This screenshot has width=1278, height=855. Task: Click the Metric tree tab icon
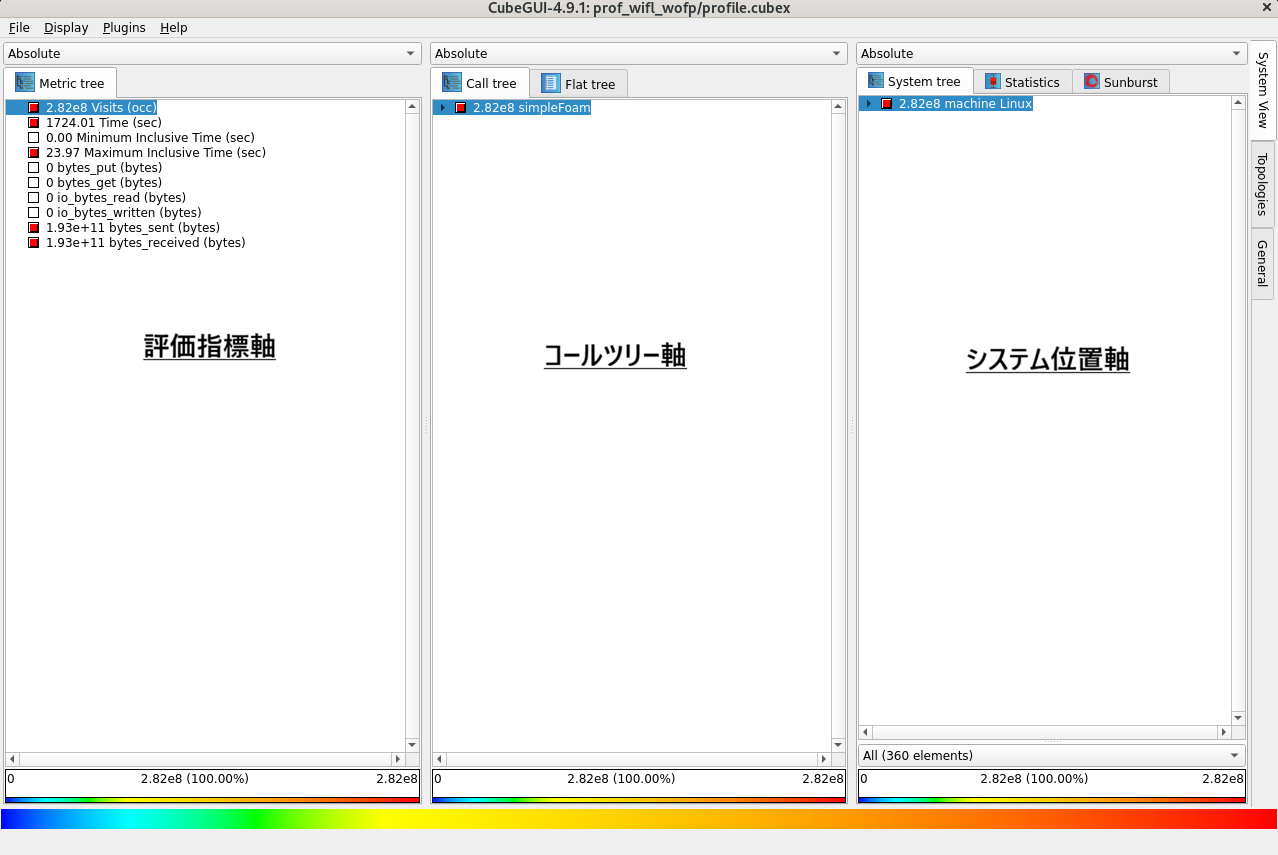pos(25,83)
